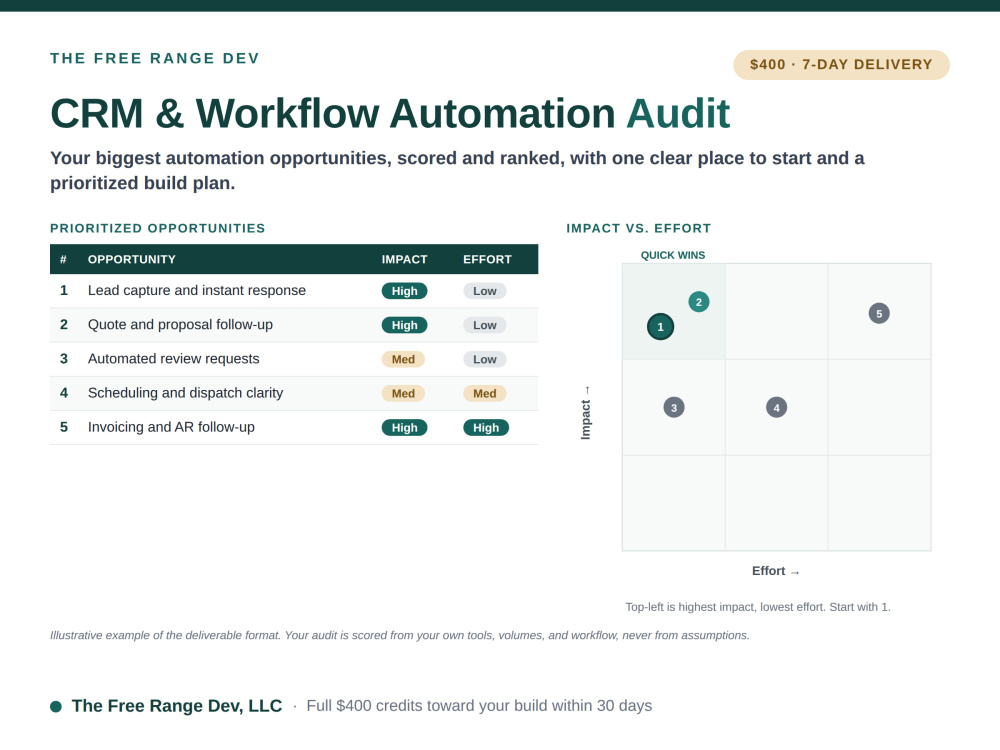The height and width of the screenshot is (750, 1000).
Task: Click chart marker 2 in the matrix
Action: [x=699, y=302]
